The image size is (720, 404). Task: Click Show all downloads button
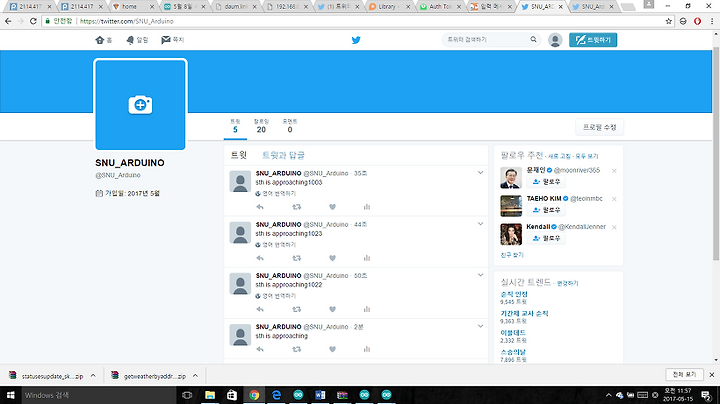click(x=684, y=375)
